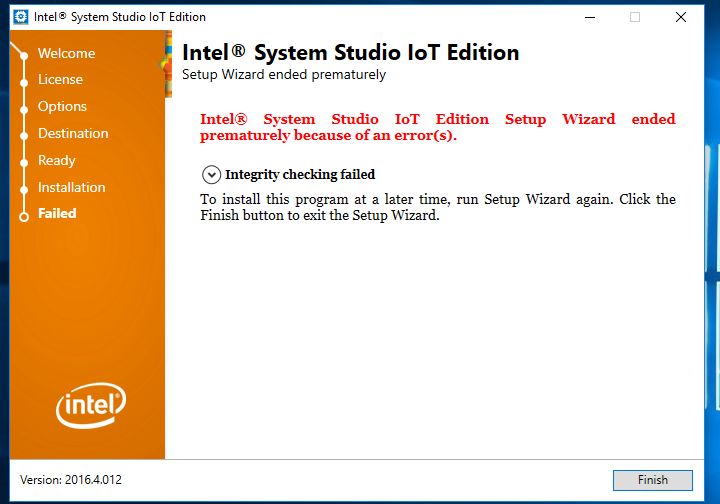720x504 pixels.
Task: Minimize the installer window
Action: [x=590, y=17]
